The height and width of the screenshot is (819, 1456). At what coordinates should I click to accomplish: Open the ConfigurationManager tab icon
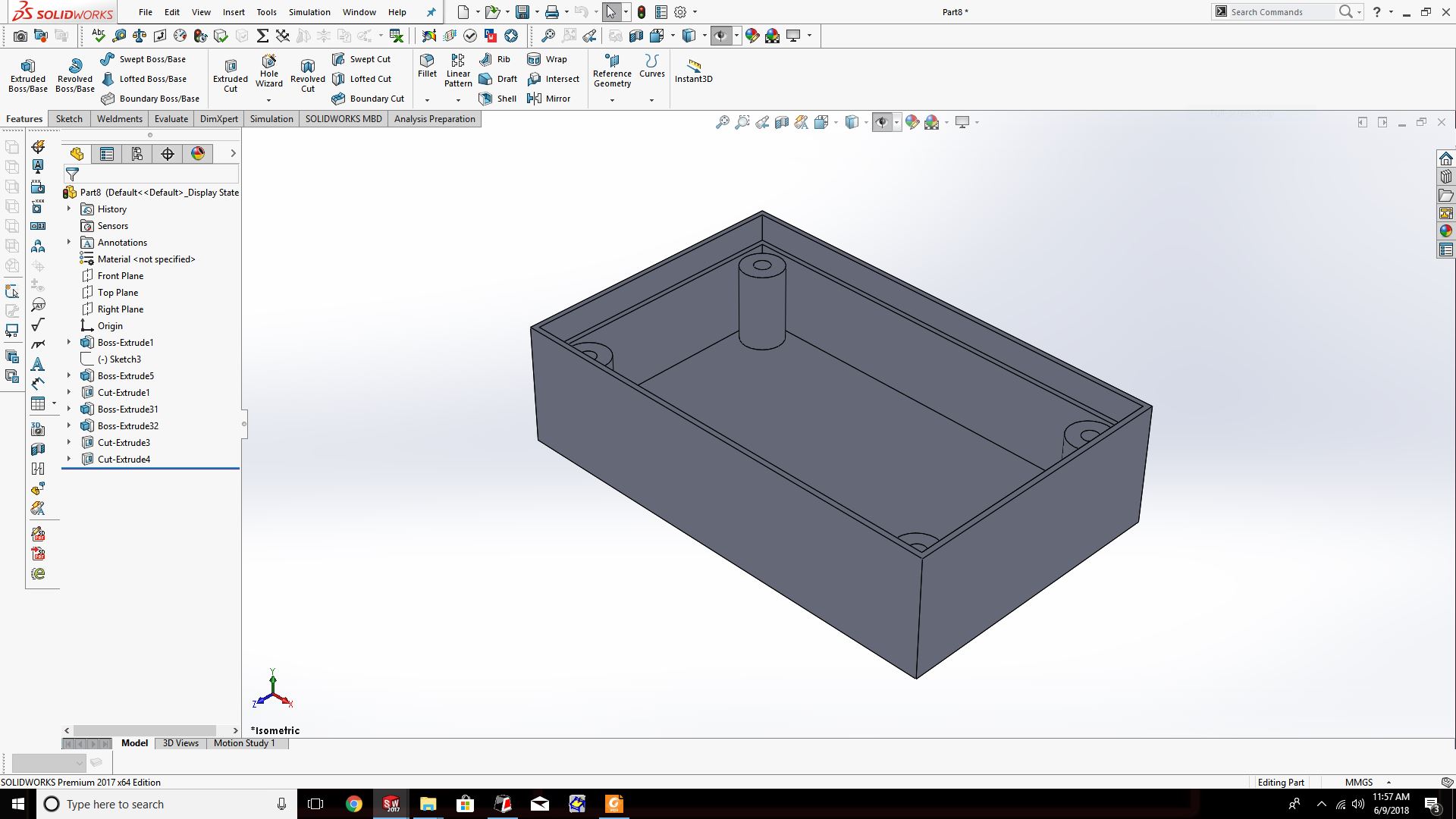pos(137,154)
